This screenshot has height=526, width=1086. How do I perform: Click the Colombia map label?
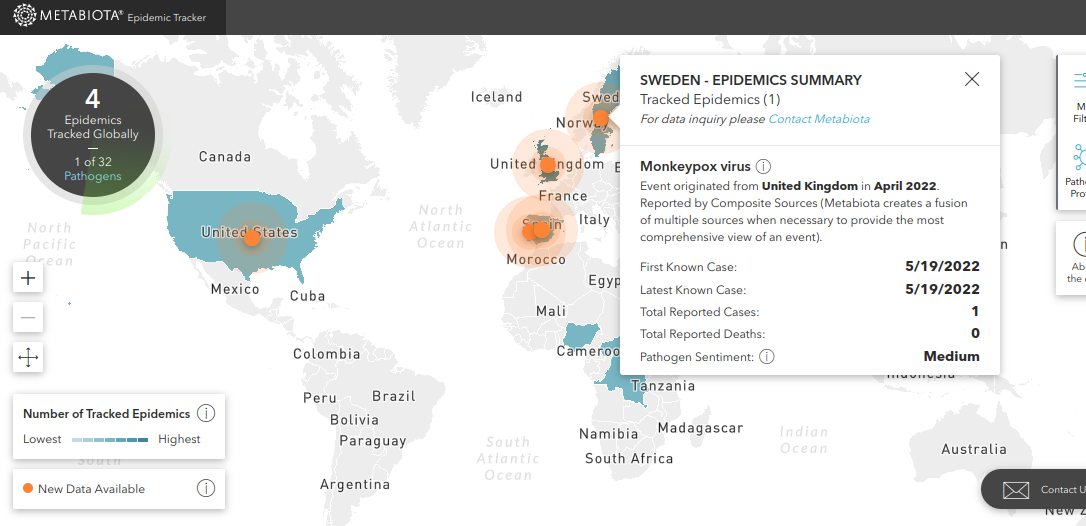pyautogui.click(x=327, y=354)
